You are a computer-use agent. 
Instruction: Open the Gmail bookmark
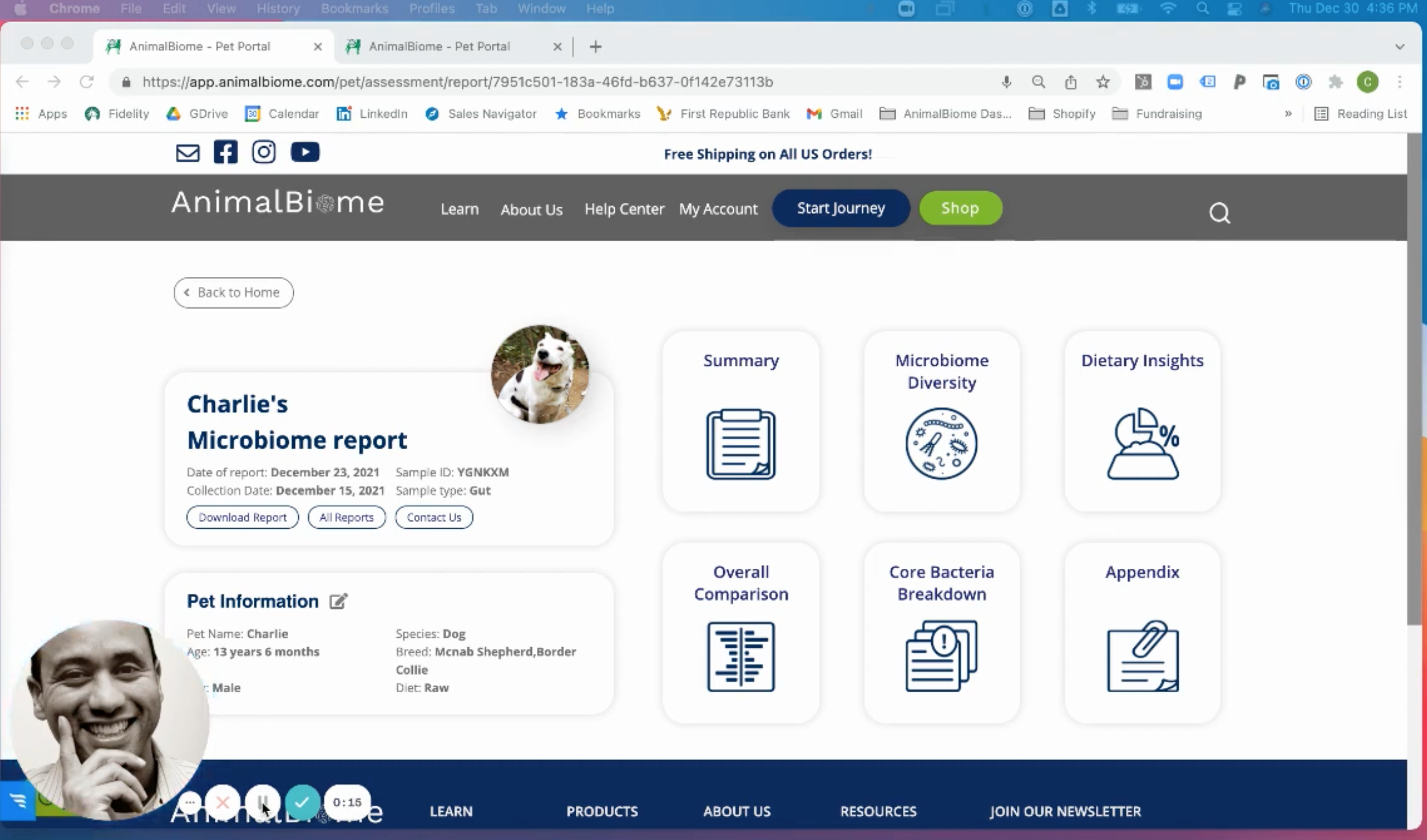(834, 114)
